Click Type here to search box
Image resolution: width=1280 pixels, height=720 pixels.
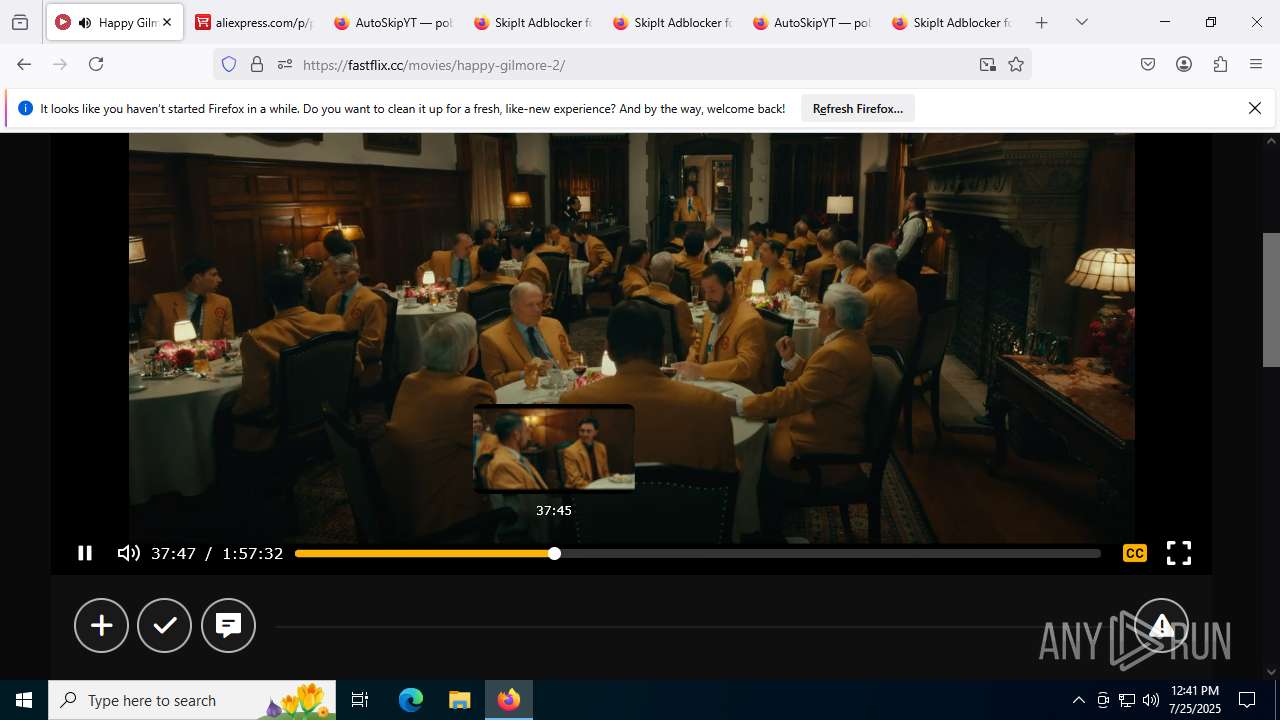pos(192,700)
